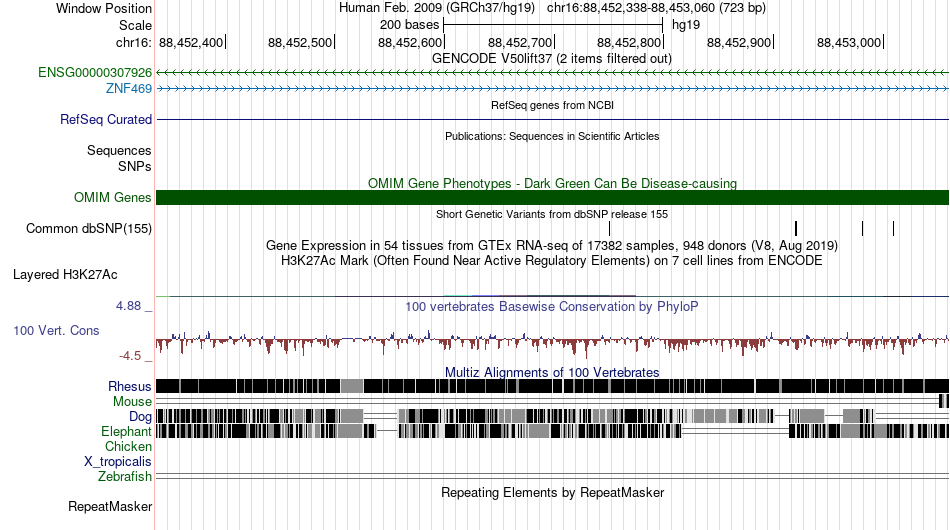
Task: Click the dbSNP variant tick just right of 88,452,900
Action: tap(796, 228)
